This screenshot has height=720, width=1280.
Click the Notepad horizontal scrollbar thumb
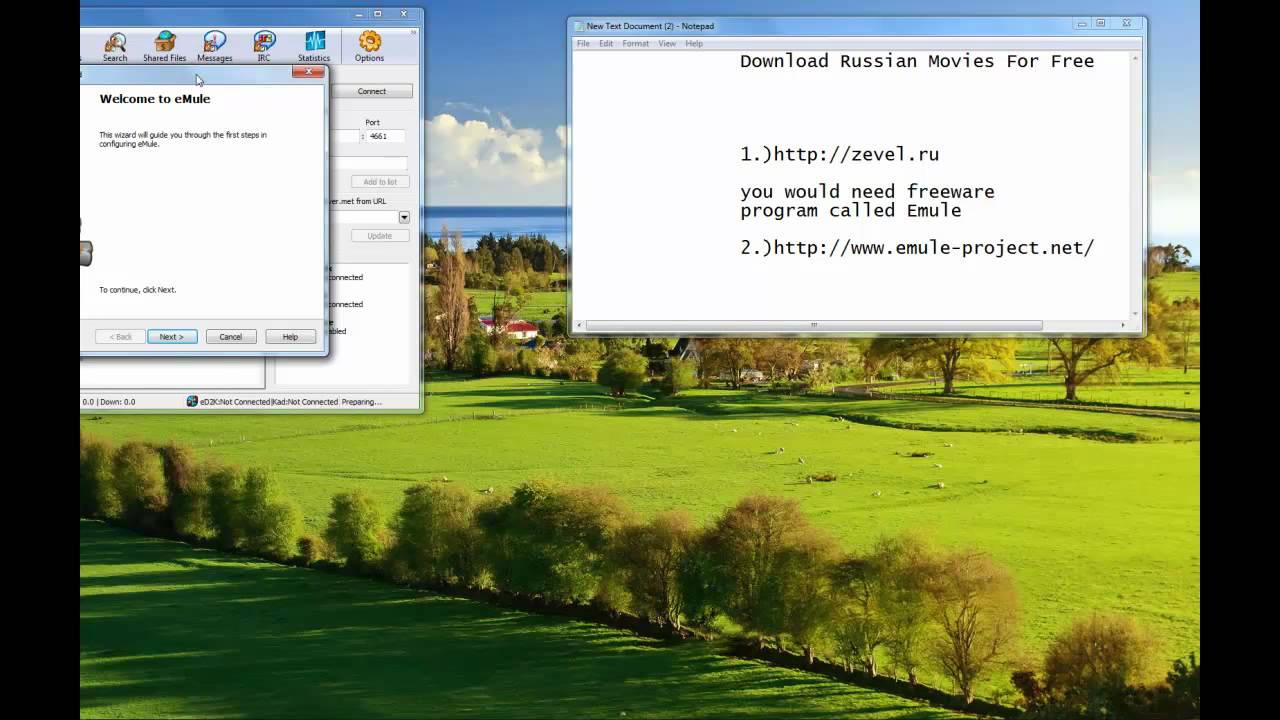[x=814, y=325]
